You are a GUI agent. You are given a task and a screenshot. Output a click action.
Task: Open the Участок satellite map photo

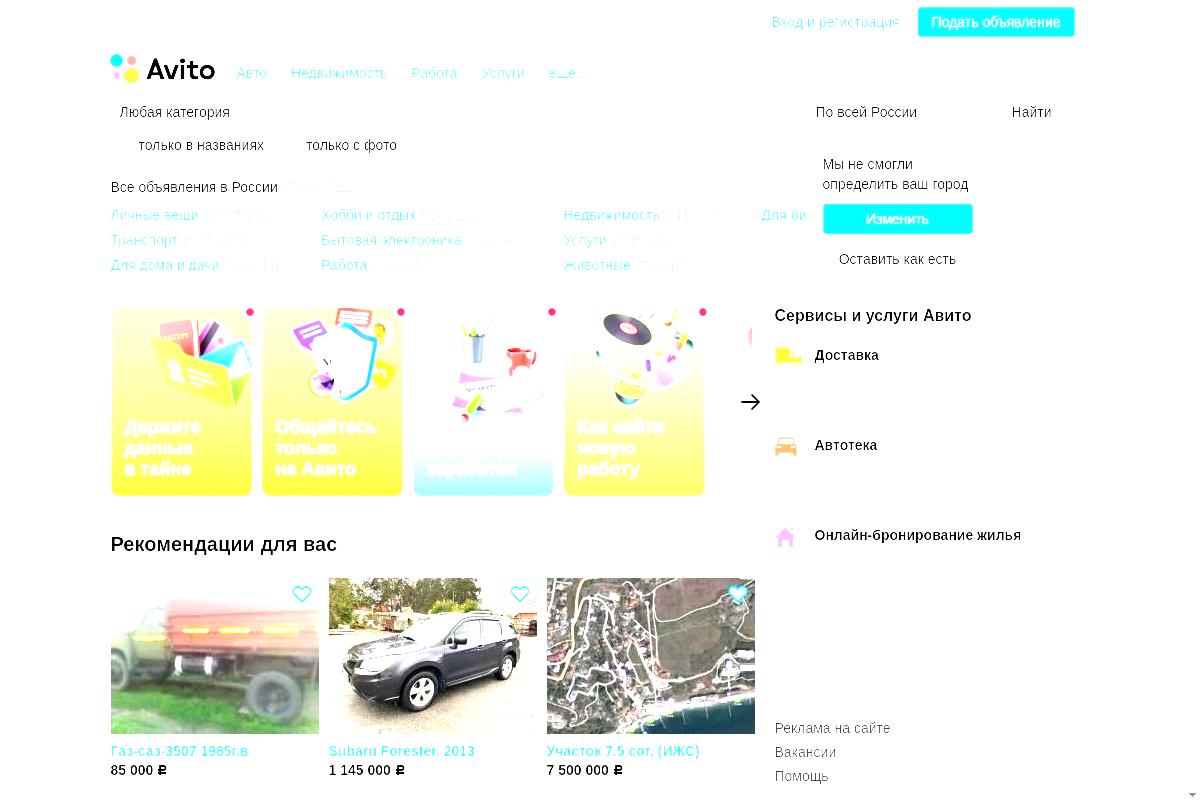tap(651, 656)
